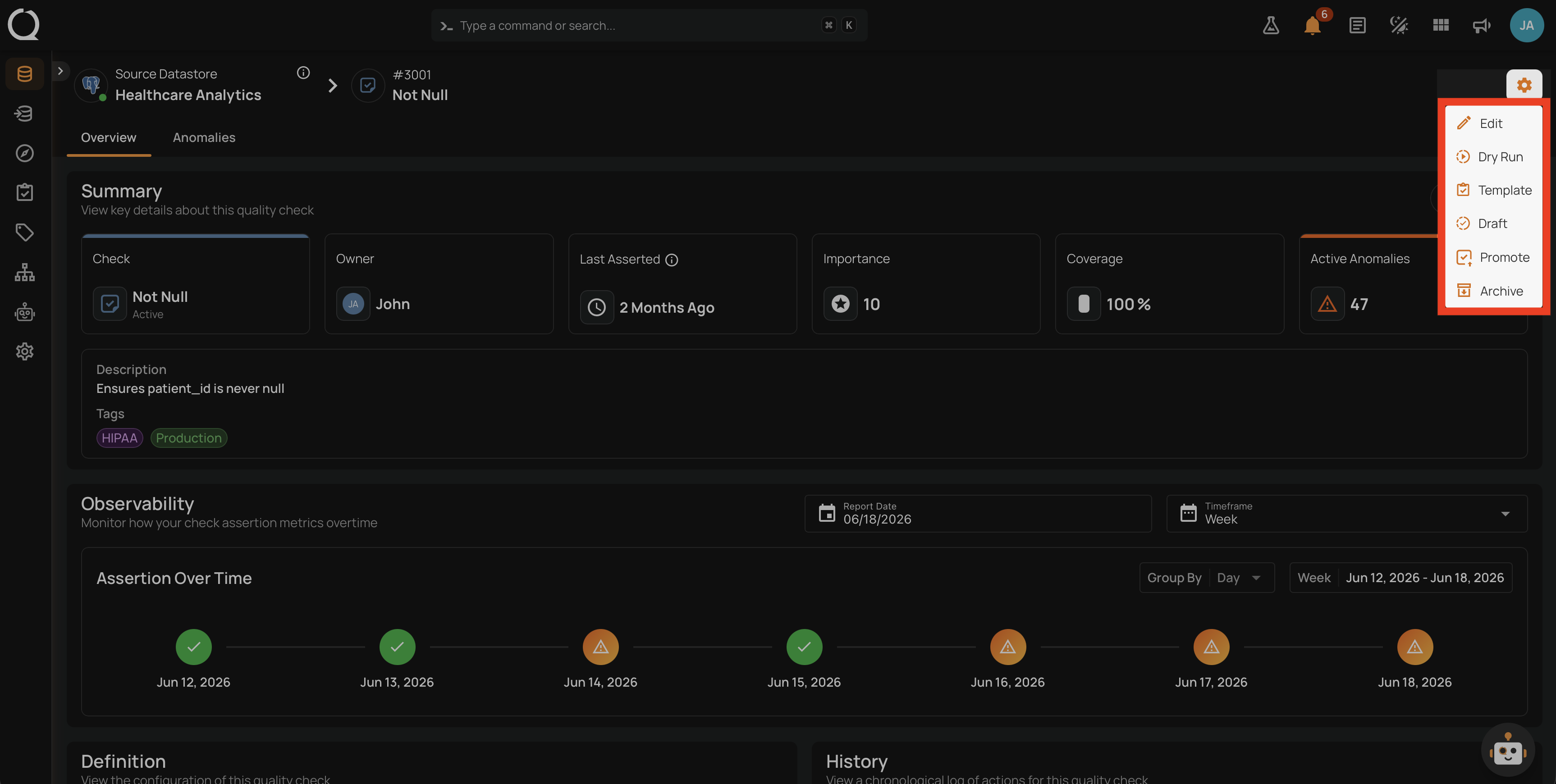Open the Week date range selector
This screenshot has height=784, width=1556.
[1400, 578]
